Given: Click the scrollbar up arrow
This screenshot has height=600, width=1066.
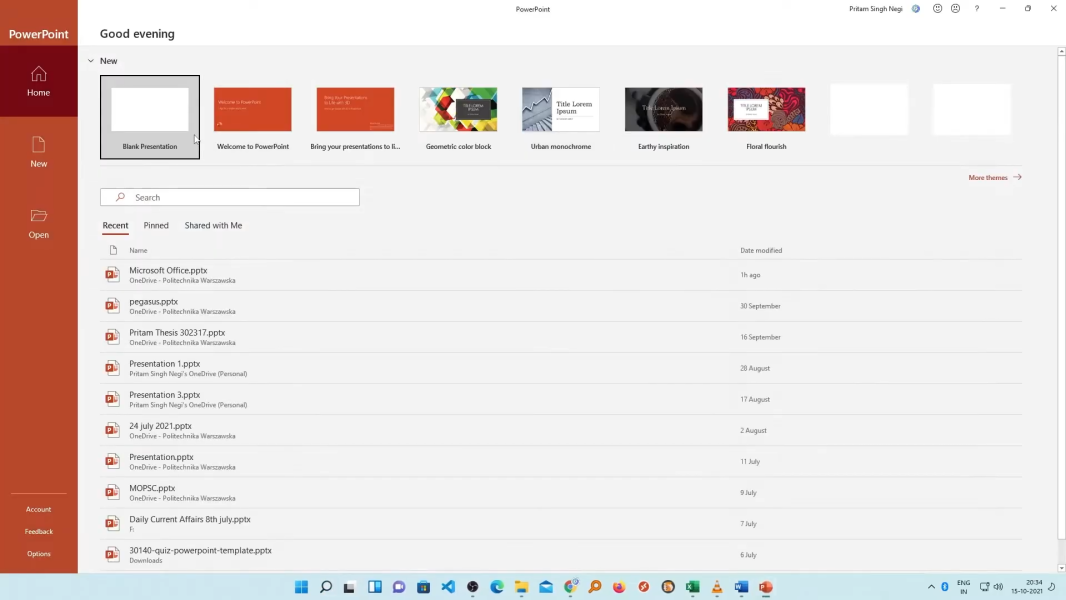Looking at the screenshot, I should tap(1061, 52).
